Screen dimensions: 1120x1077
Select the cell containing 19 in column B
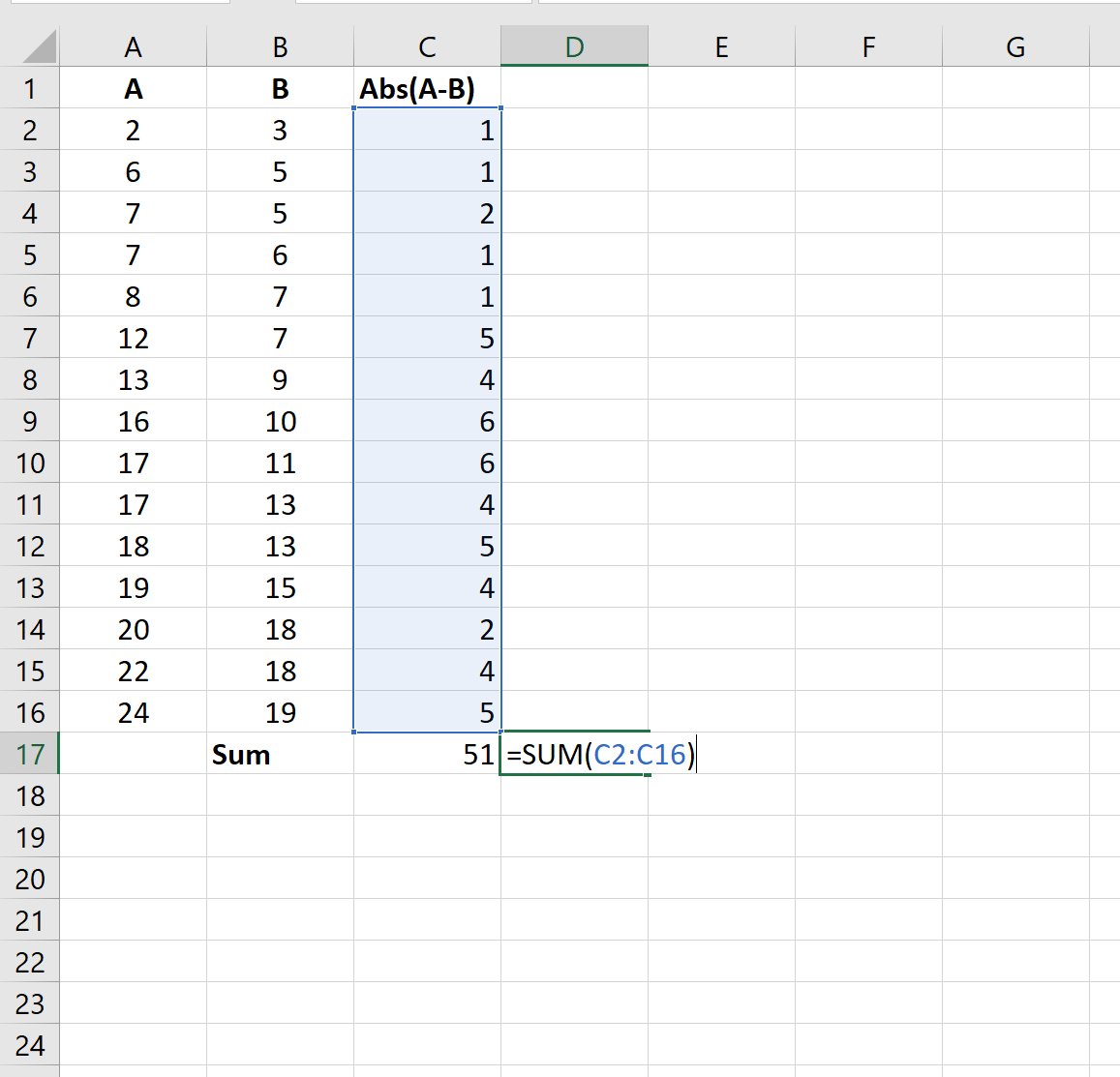(279, 712)
